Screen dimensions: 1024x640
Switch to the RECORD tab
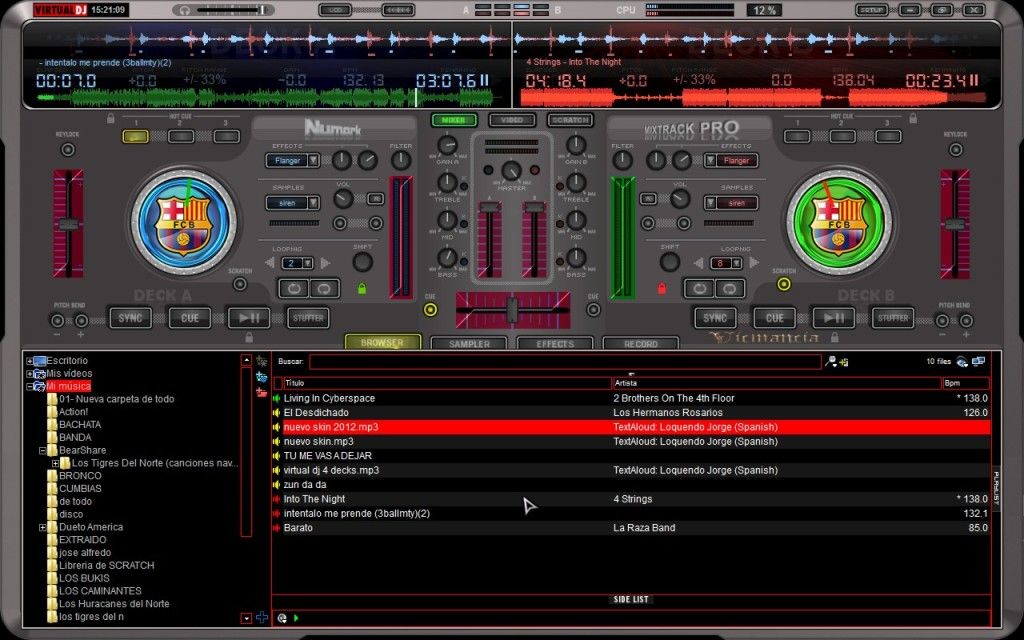[x=641, y=344]
